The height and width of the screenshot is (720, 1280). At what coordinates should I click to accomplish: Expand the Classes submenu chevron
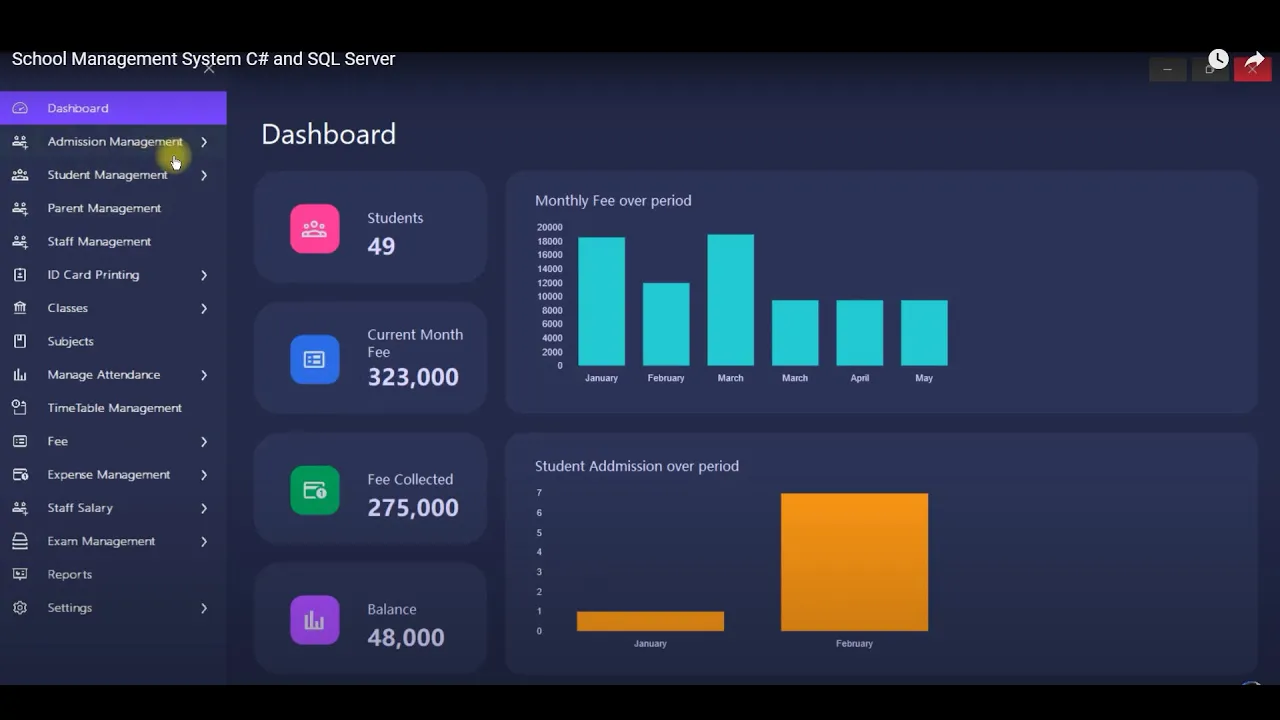click(x=204, y=308)
